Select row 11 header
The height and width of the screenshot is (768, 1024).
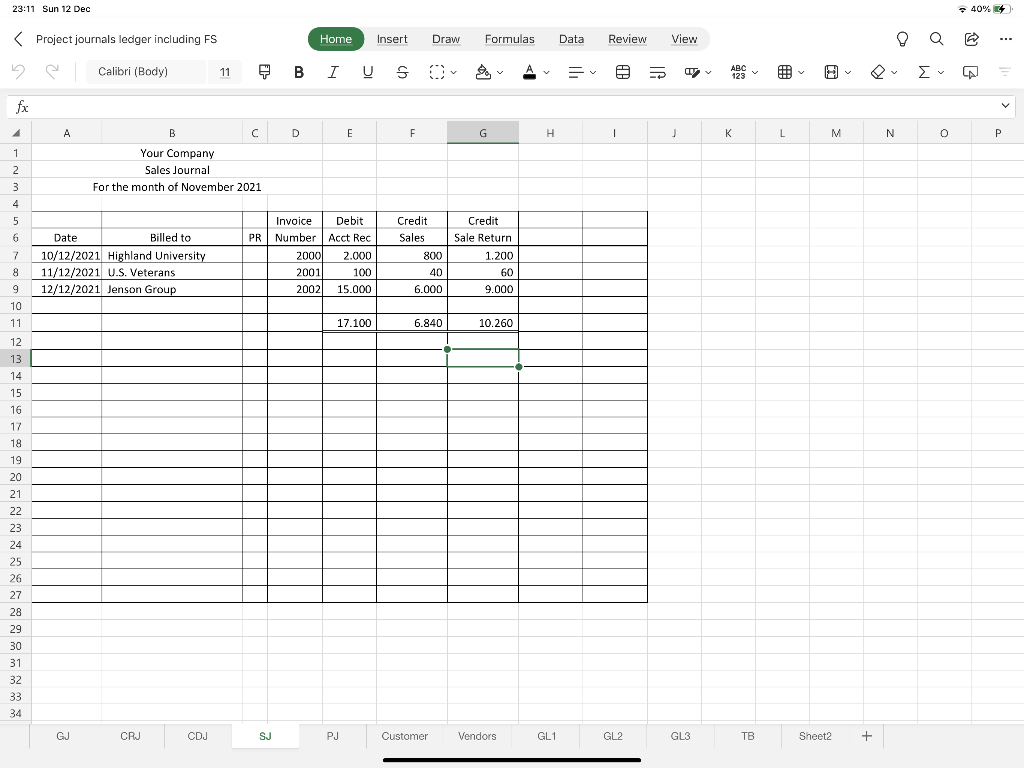click(16, 323)
